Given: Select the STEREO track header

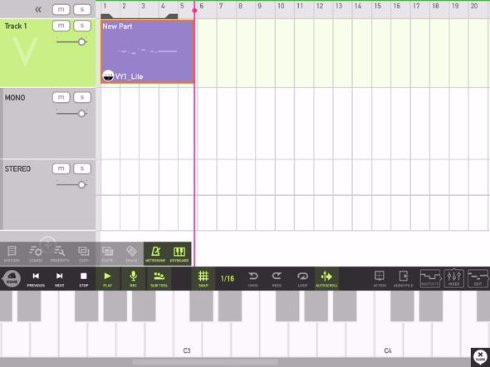Looking at the screenshot, I should pos(48,195).
